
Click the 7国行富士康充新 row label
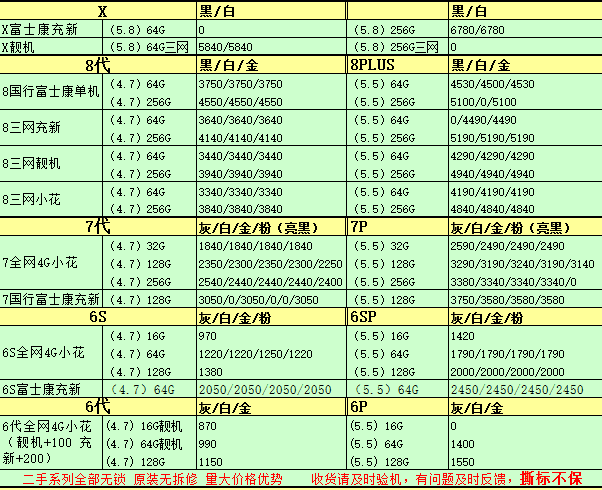click(51, 299)
